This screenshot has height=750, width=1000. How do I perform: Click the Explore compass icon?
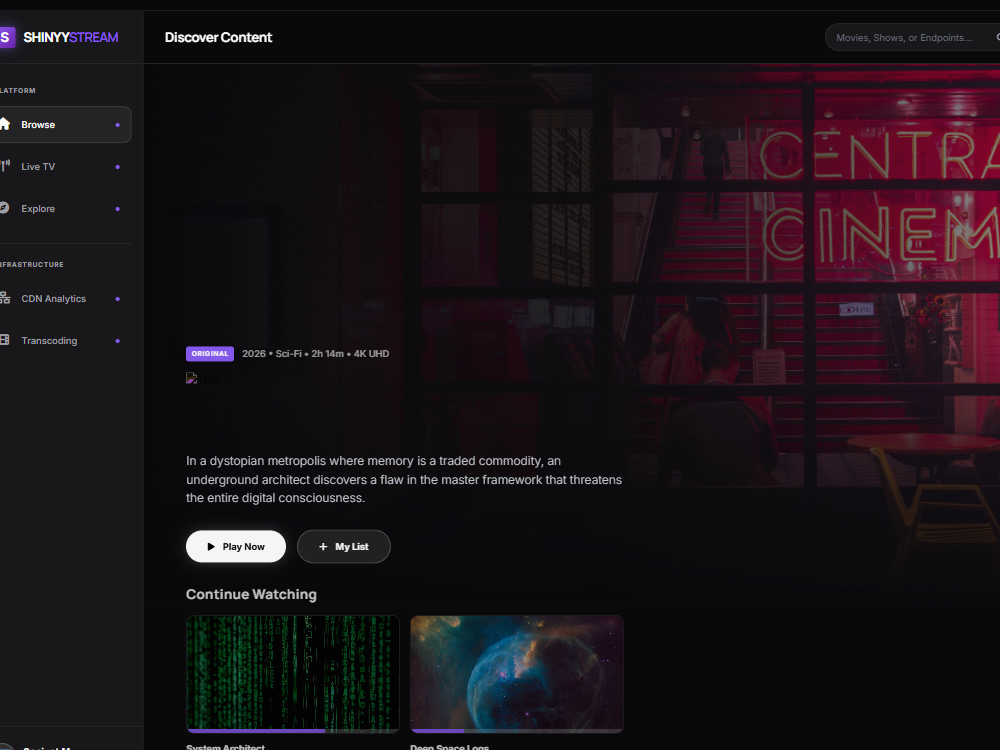pos(4,208)
